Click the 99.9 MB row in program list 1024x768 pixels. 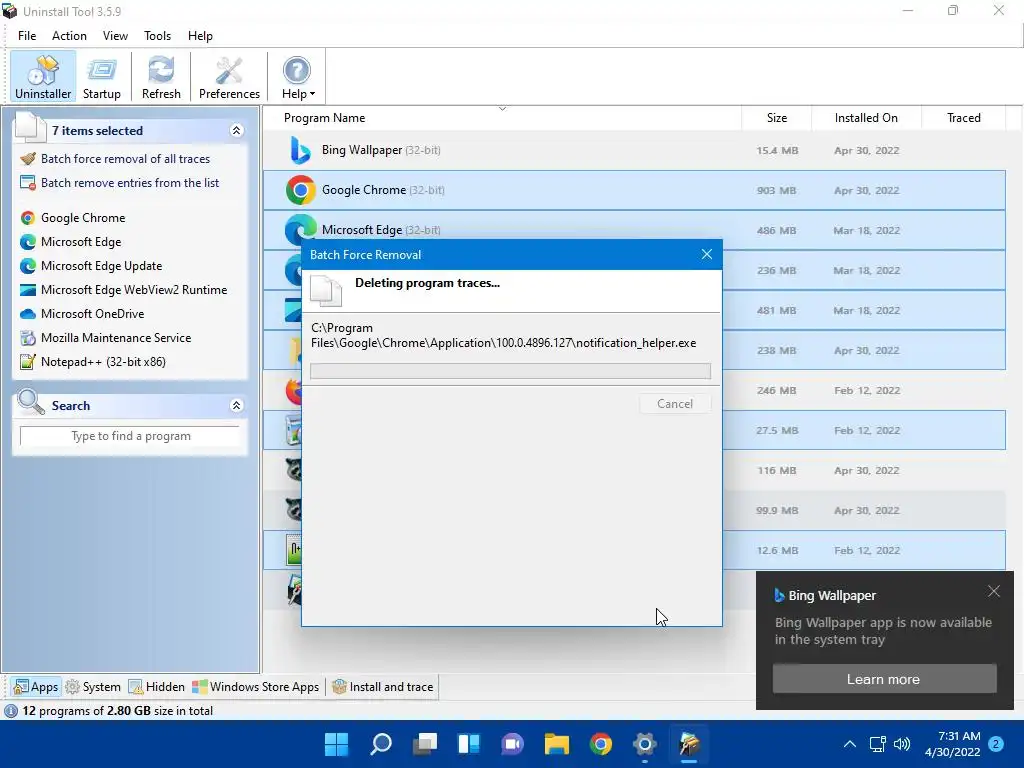click(634, 510)
